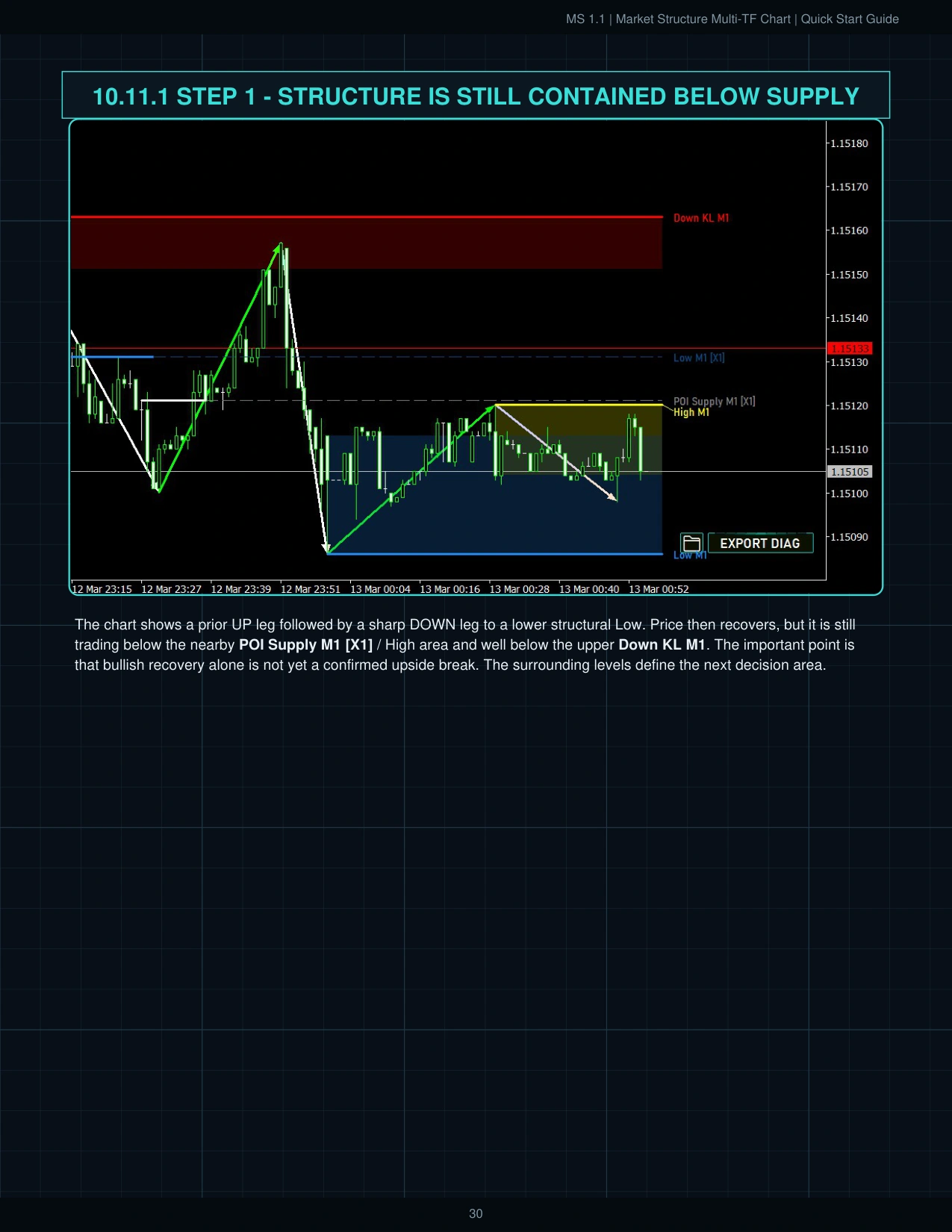Click the EXPORT DIAG button

click(x=760, y=543)
